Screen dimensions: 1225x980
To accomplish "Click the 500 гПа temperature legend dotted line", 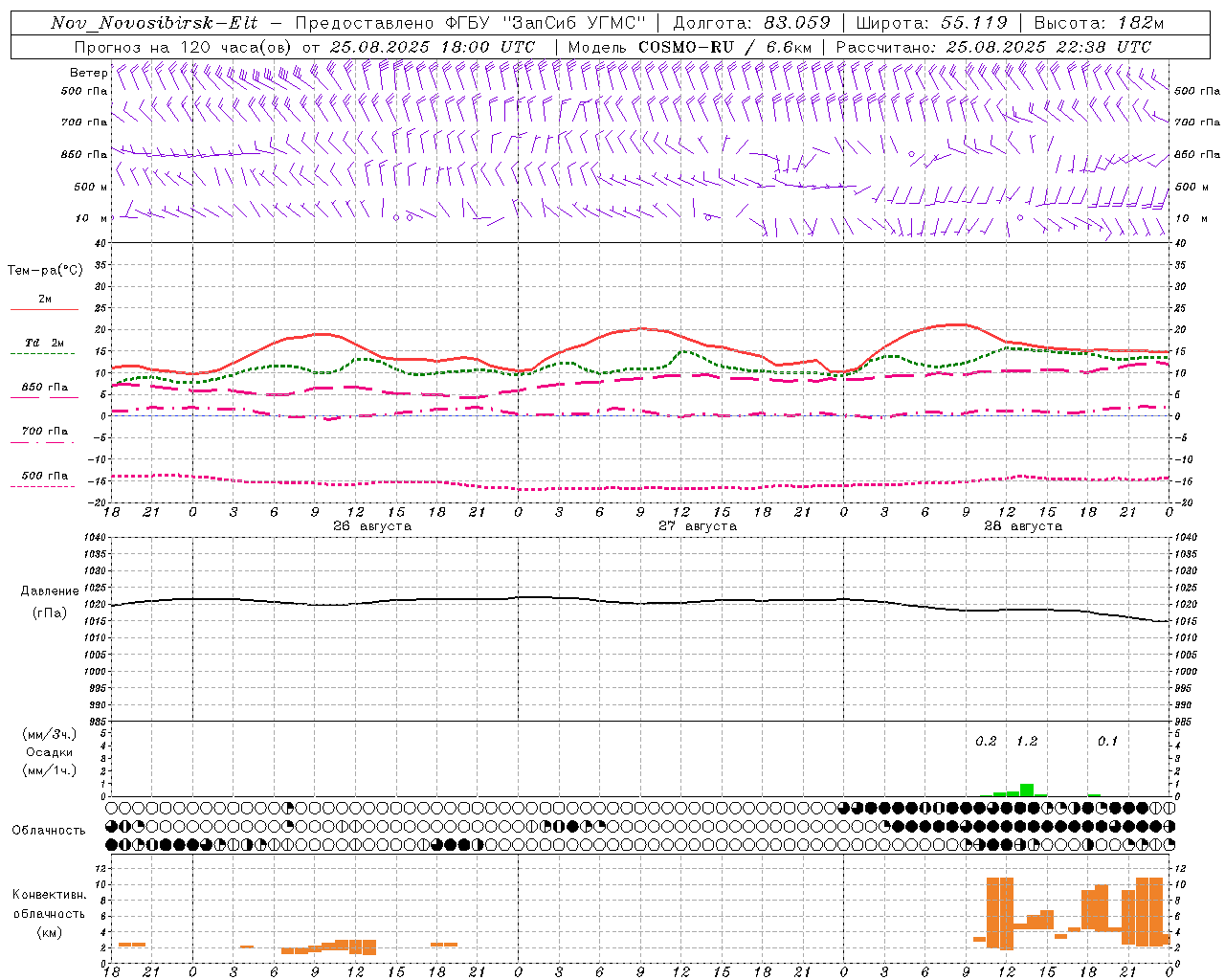I will pos(42,486).
